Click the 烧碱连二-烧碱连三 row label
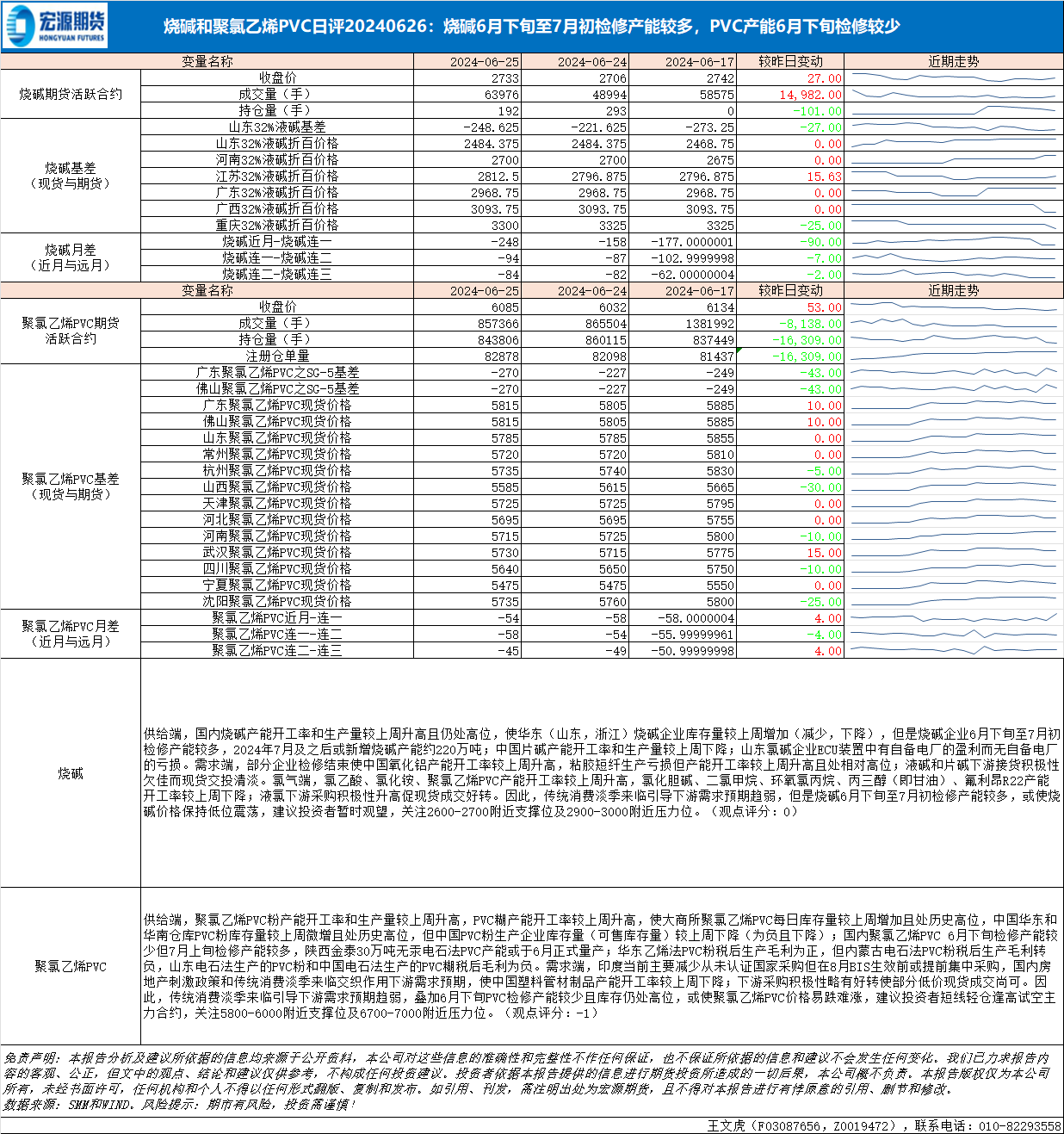The image size is (1064, 1134). [276, 275]
